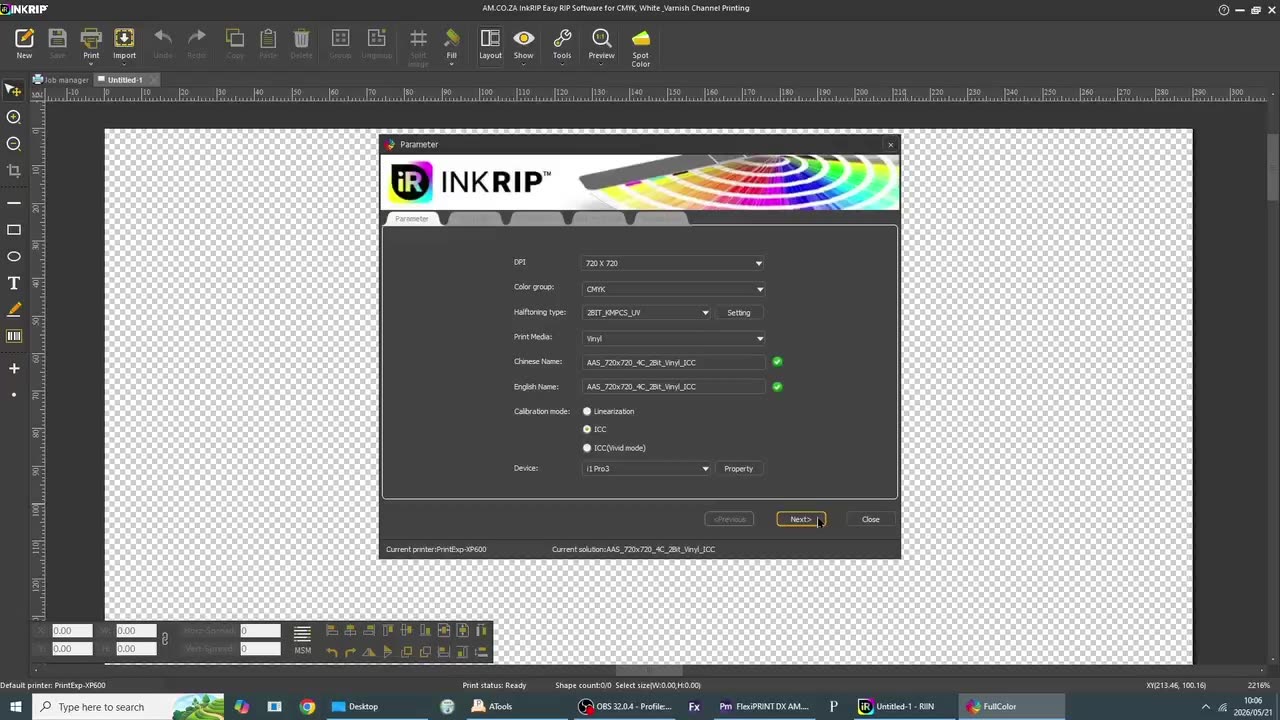Click the Horz-Spread value field
This screenshot has width=1280, height=720.
coord(260,631)
